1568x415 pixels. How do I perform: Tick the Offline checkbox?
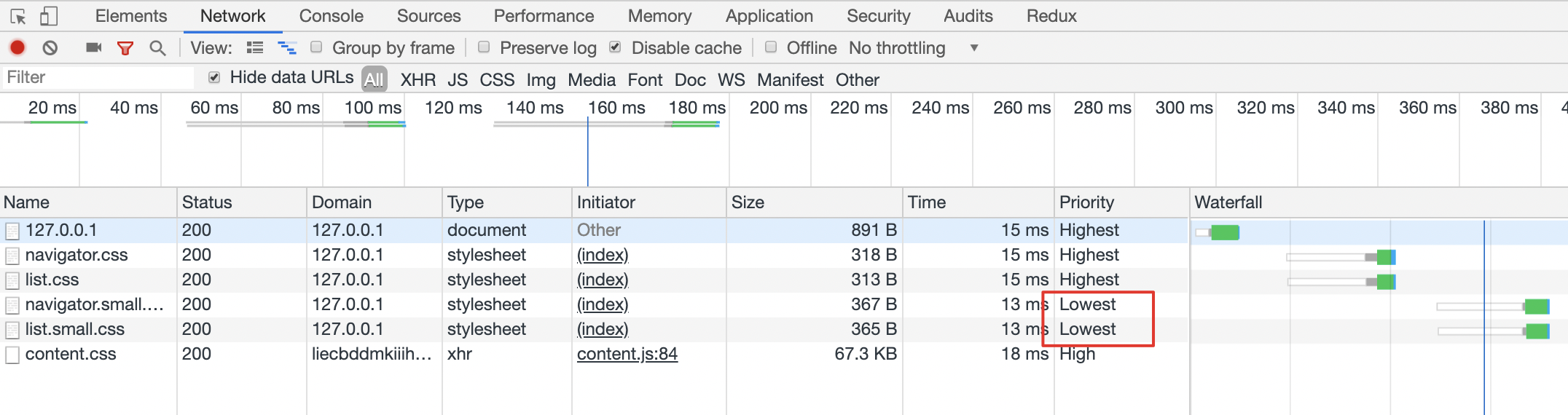(771, 47)
